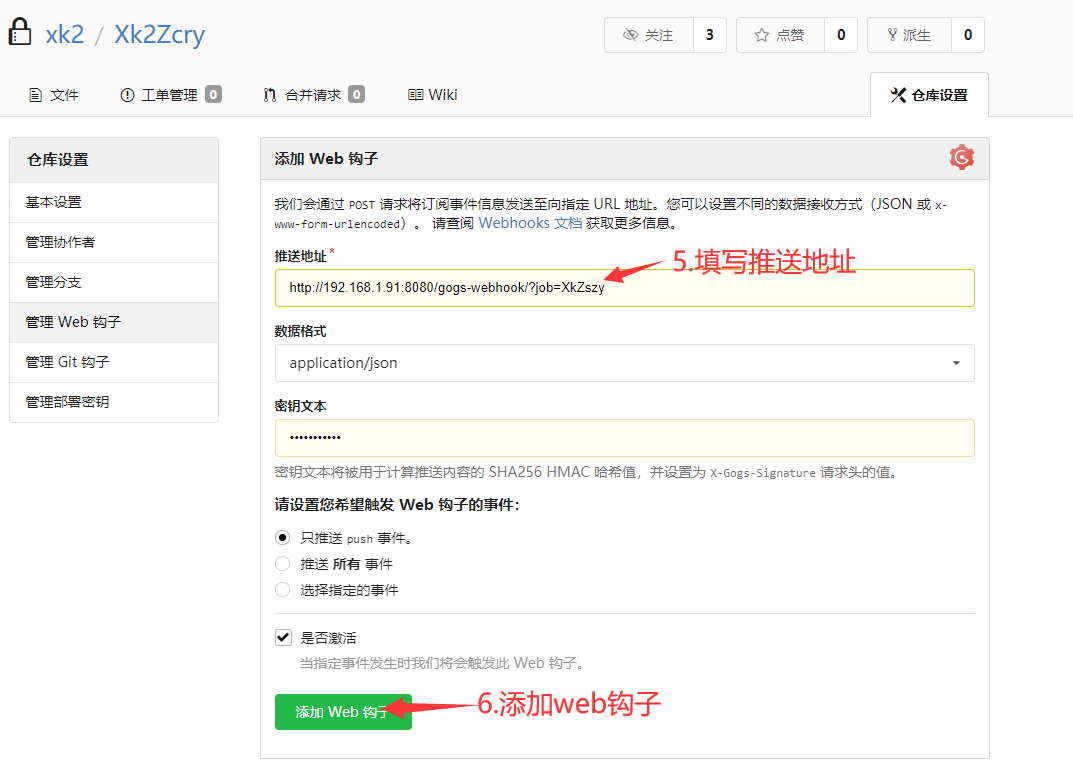Click the 密钥文本 secret text field
The width and height of the screenshot is (1073, 783).
click(x=624, y=437)
